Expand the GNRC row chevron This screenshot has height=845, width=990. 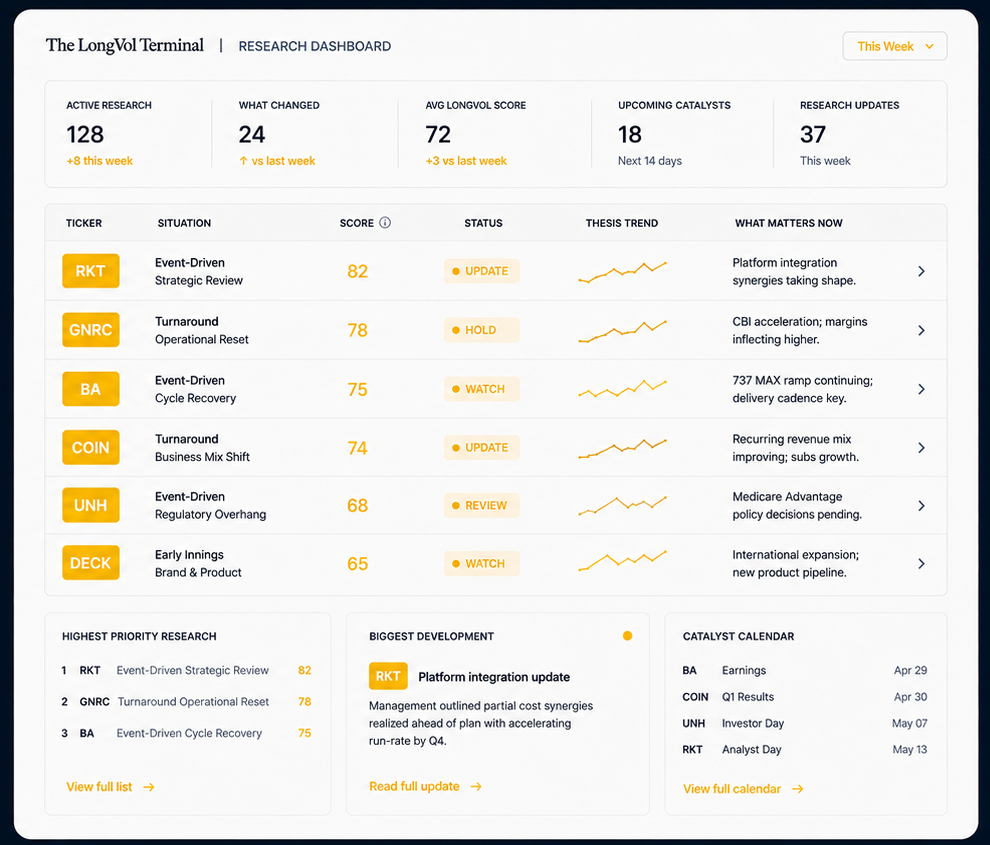(x=921, y=330)
